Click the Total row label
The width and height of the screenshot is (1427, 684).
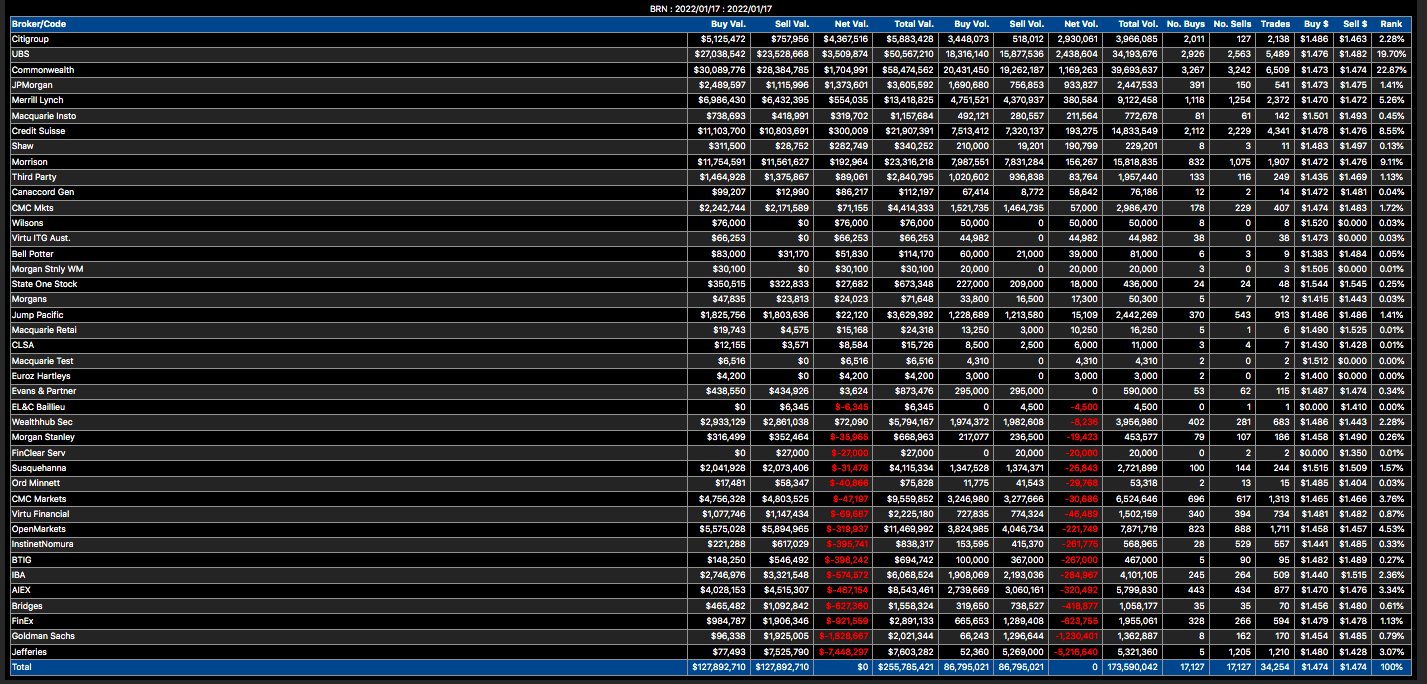(22, 666)
